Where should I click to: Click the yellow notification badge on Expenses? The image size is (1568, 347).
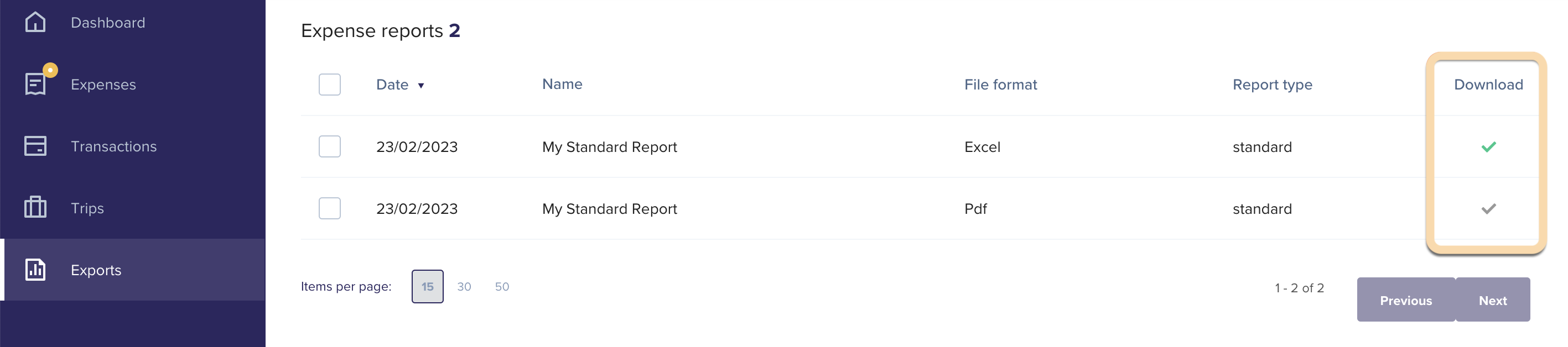50,70
